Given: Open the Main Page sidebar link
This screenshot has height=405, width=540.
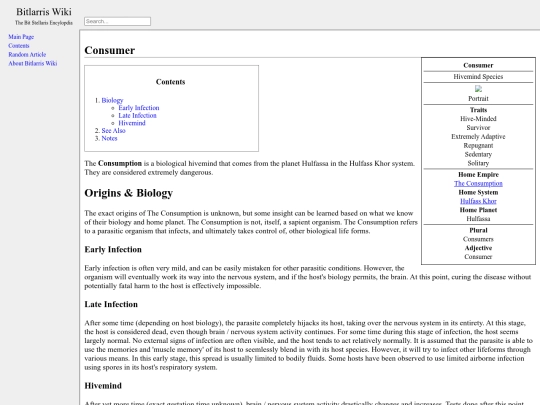Looking at the screenshot, I should click(21, 37).
